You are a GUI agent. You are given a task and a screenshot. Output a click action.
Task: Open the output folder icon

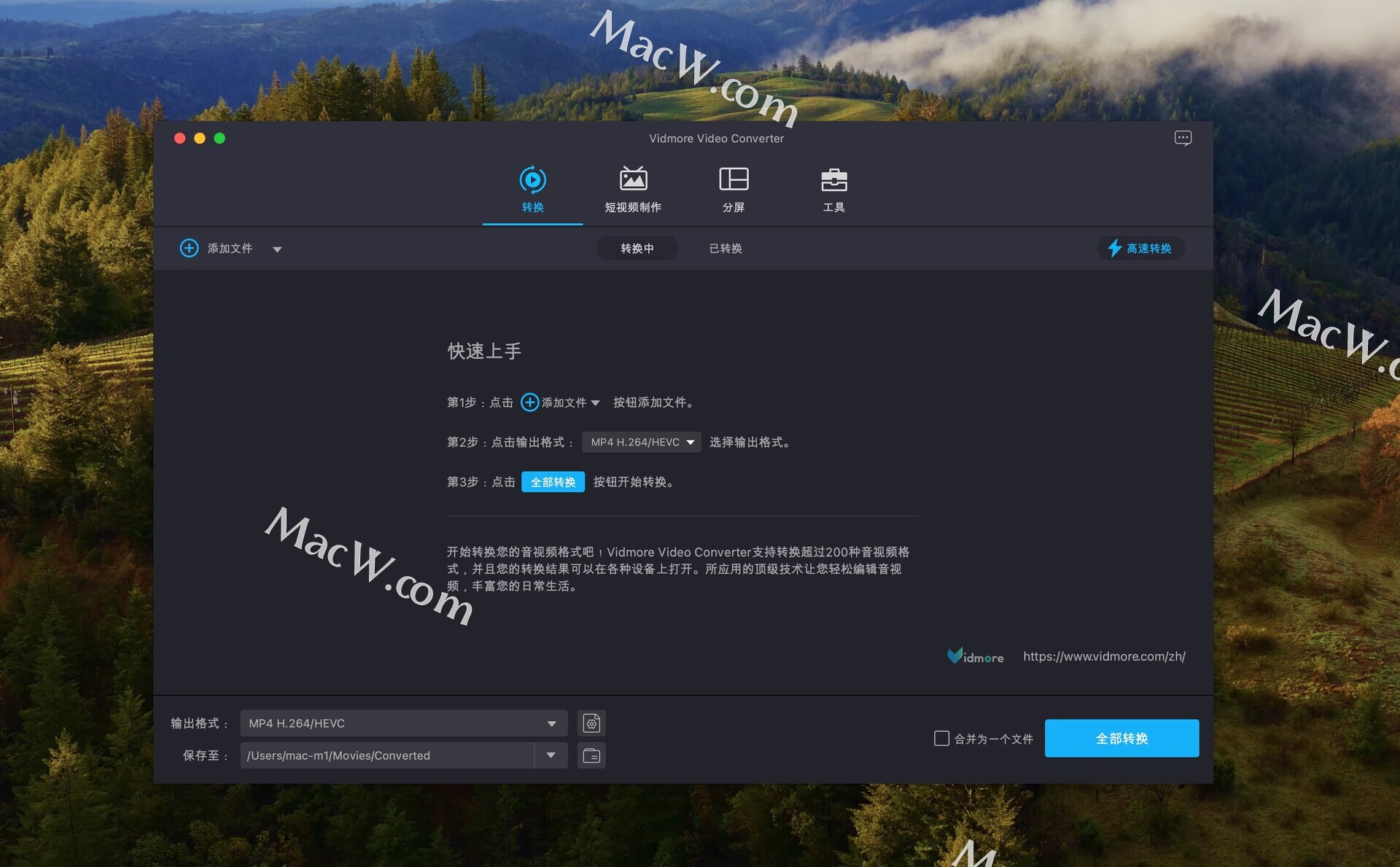(591, 755)
